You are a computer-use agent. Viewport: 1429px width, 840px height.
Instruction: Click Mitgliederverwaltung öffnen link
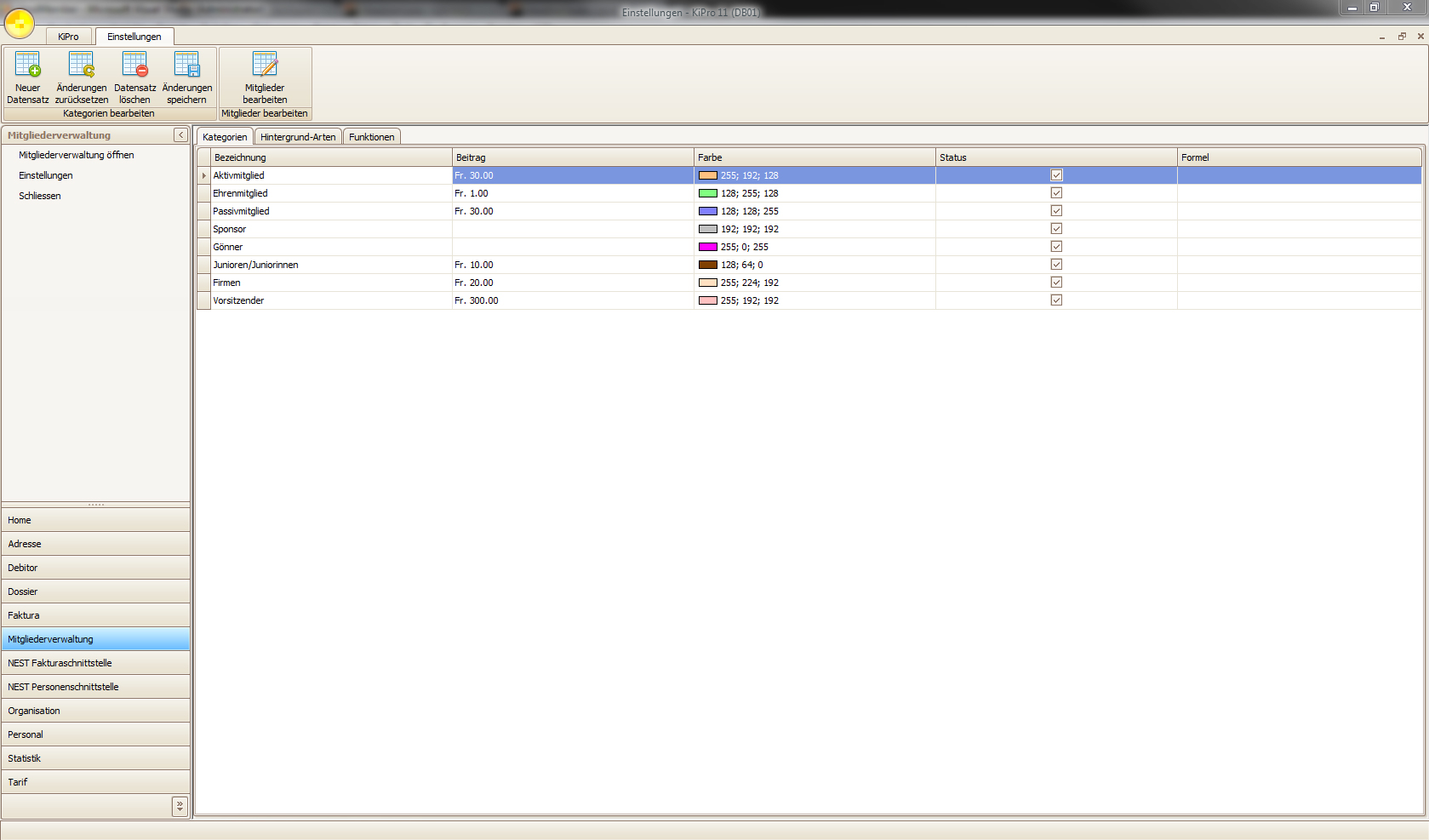click(77, 155)
